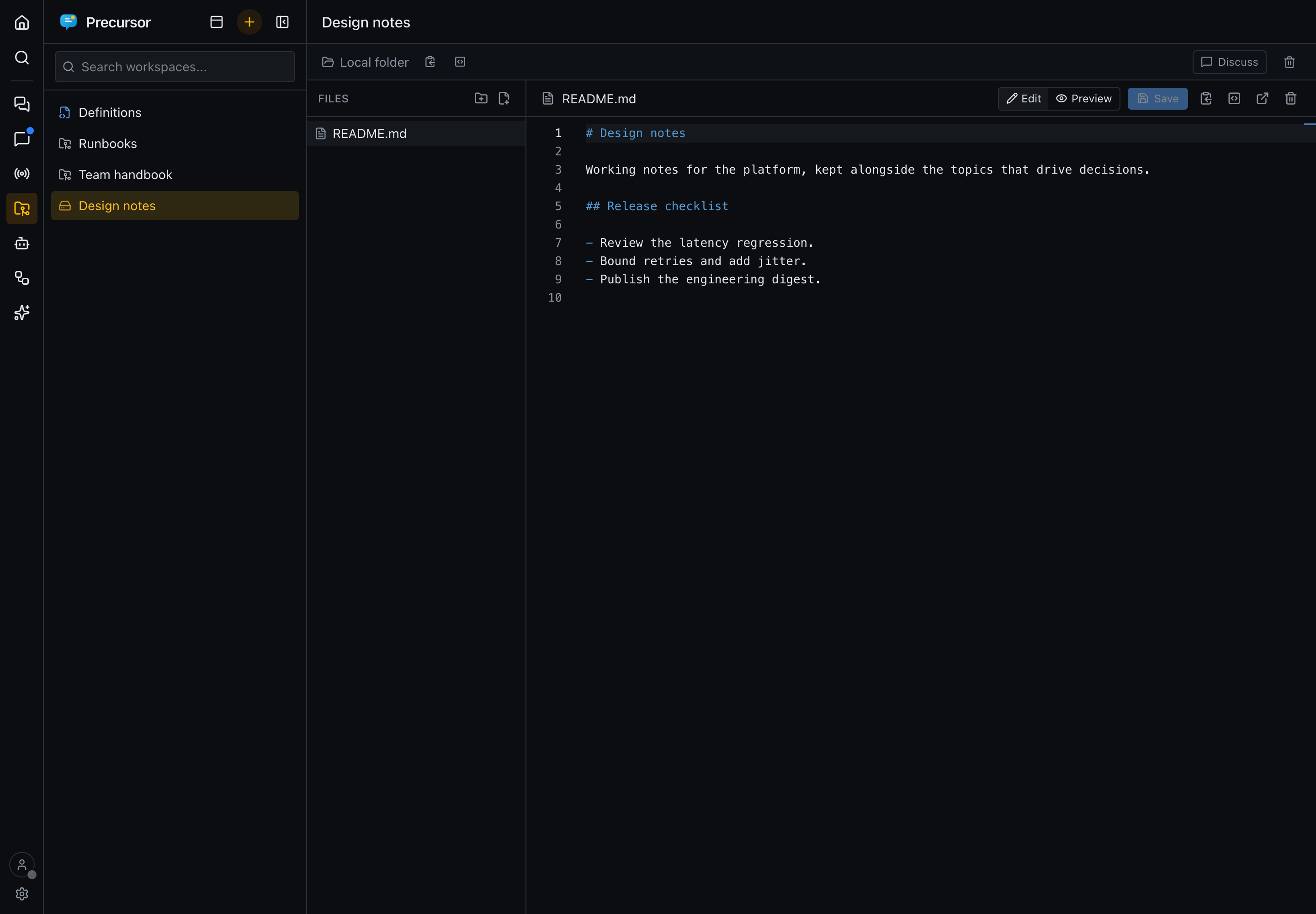Select the highlighted workspaces folder sidebar icon
Image resolution: width=1316 pixels, height=914 pixels.
pos(22,208)
